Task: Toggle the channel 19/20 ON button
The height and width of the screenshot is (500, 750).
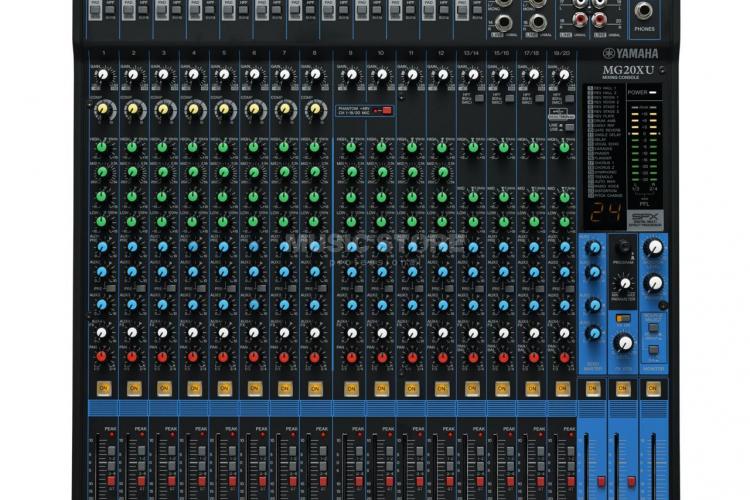Action: [x=562, y=389]
